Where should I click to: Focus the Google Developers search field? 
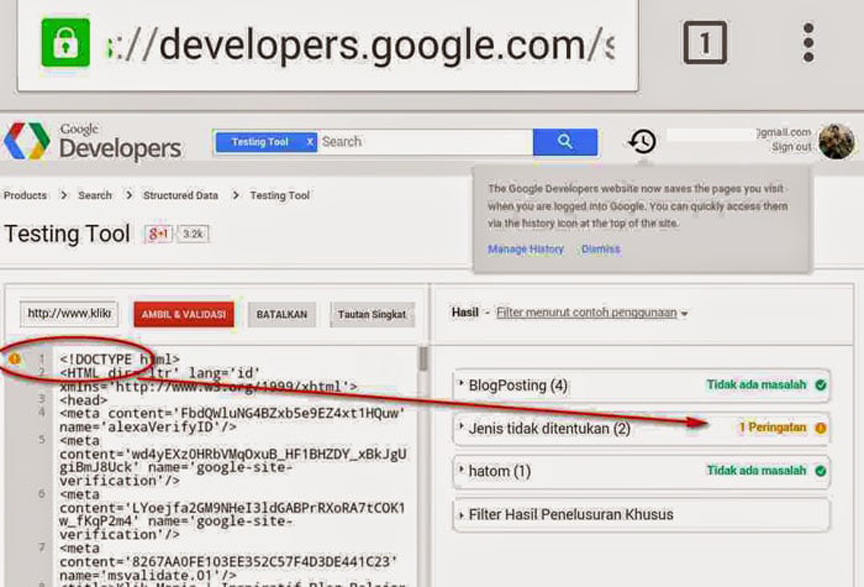425,142
